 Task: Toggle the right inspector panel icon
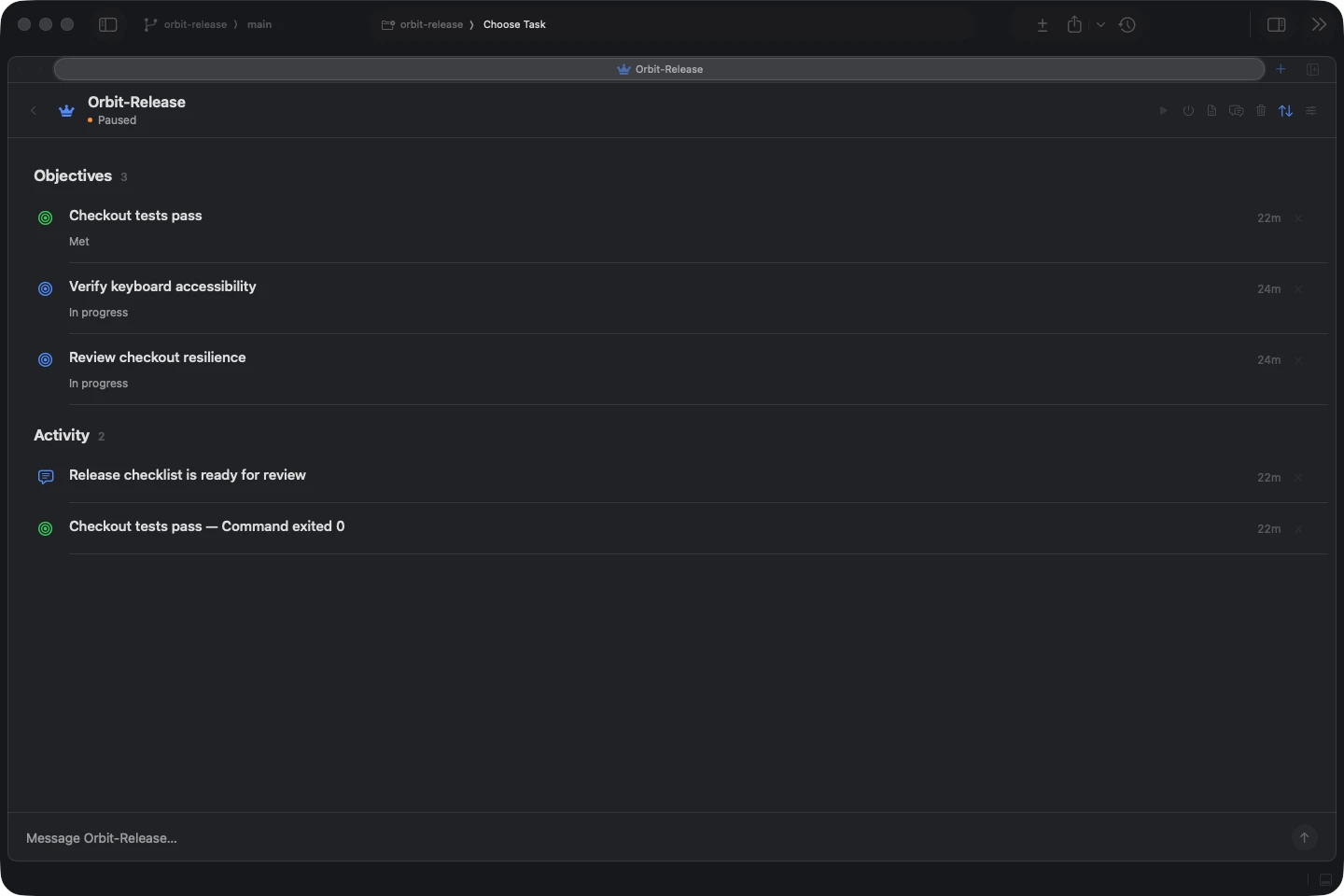1277,25
